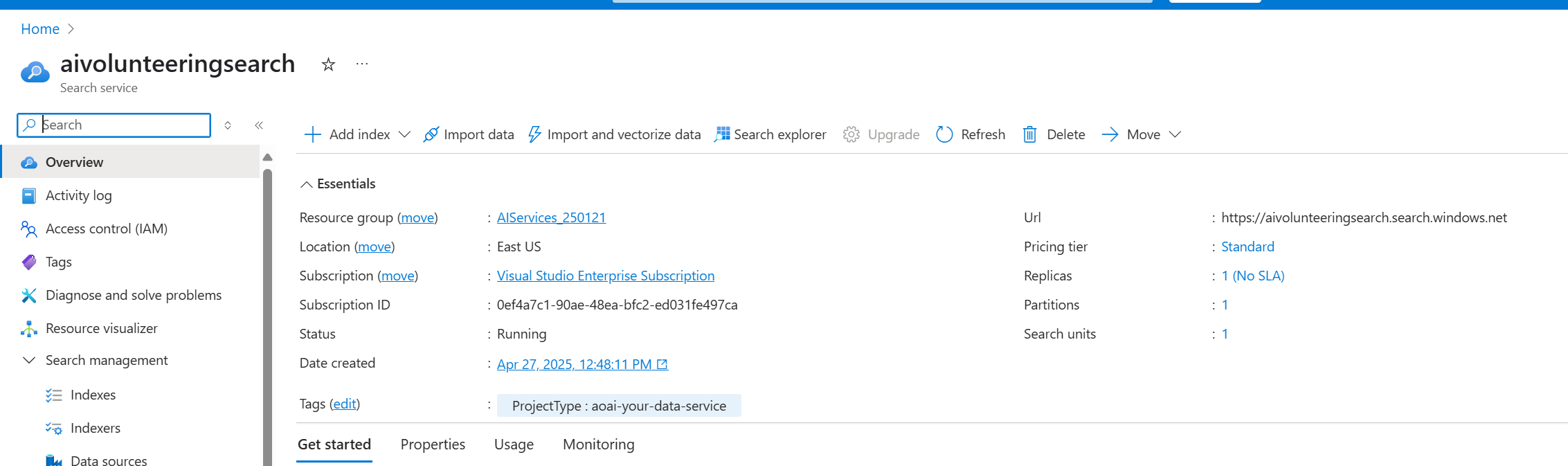
Task: Click the Add index plus icon
Action: pyautogui.click(x=313, y=134)
